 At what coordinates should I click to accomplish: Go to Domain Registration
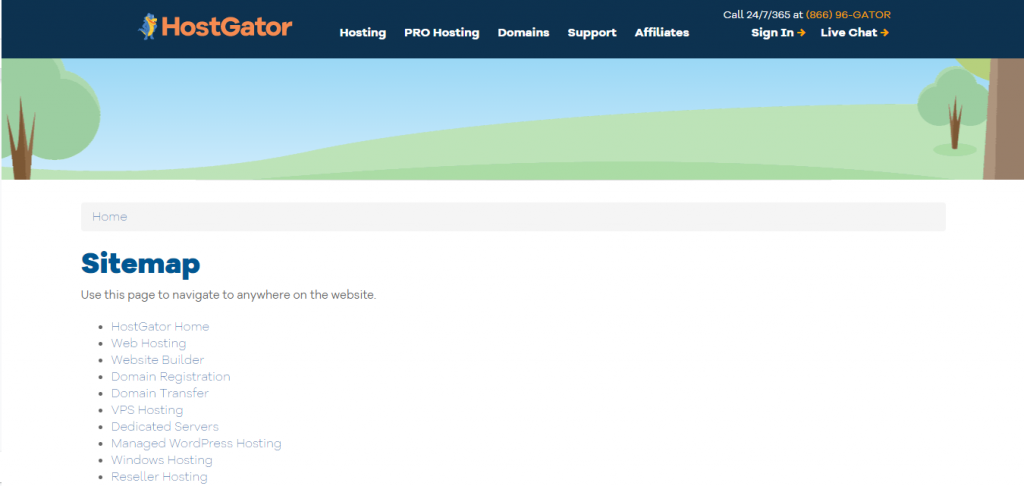(170, 377)
